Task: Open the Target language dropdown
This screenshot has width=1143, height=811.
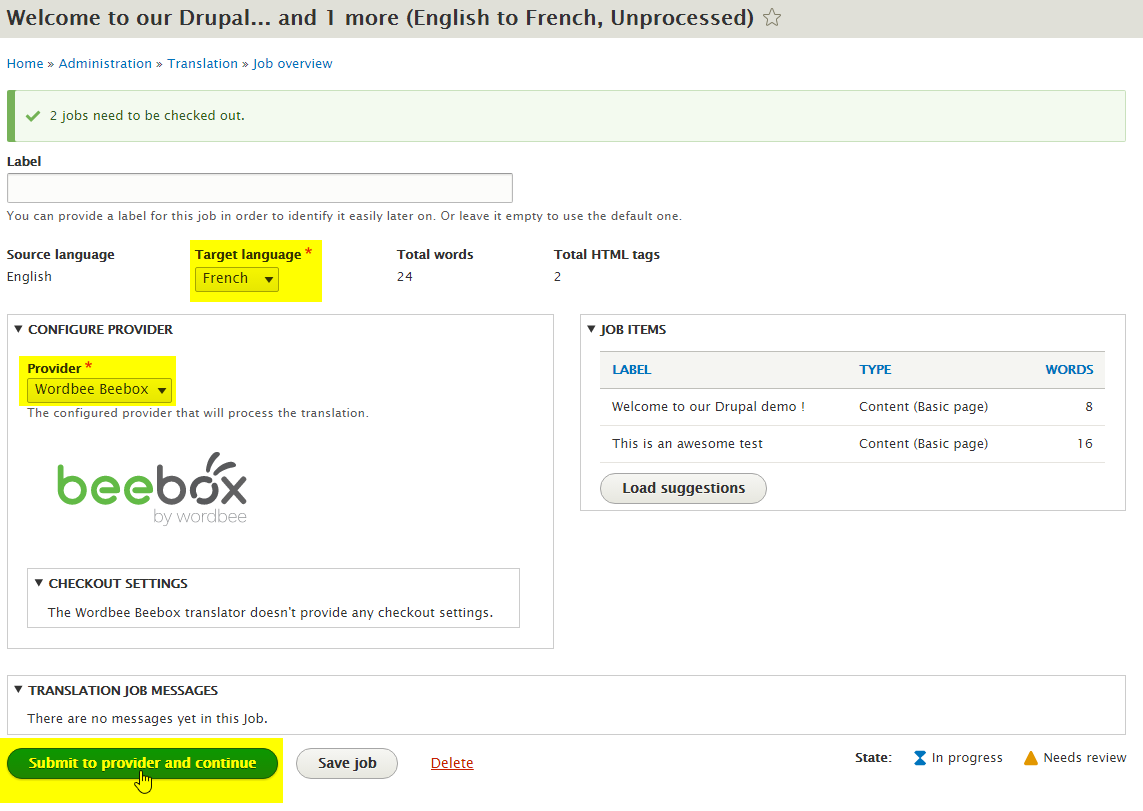Action: 237,279
